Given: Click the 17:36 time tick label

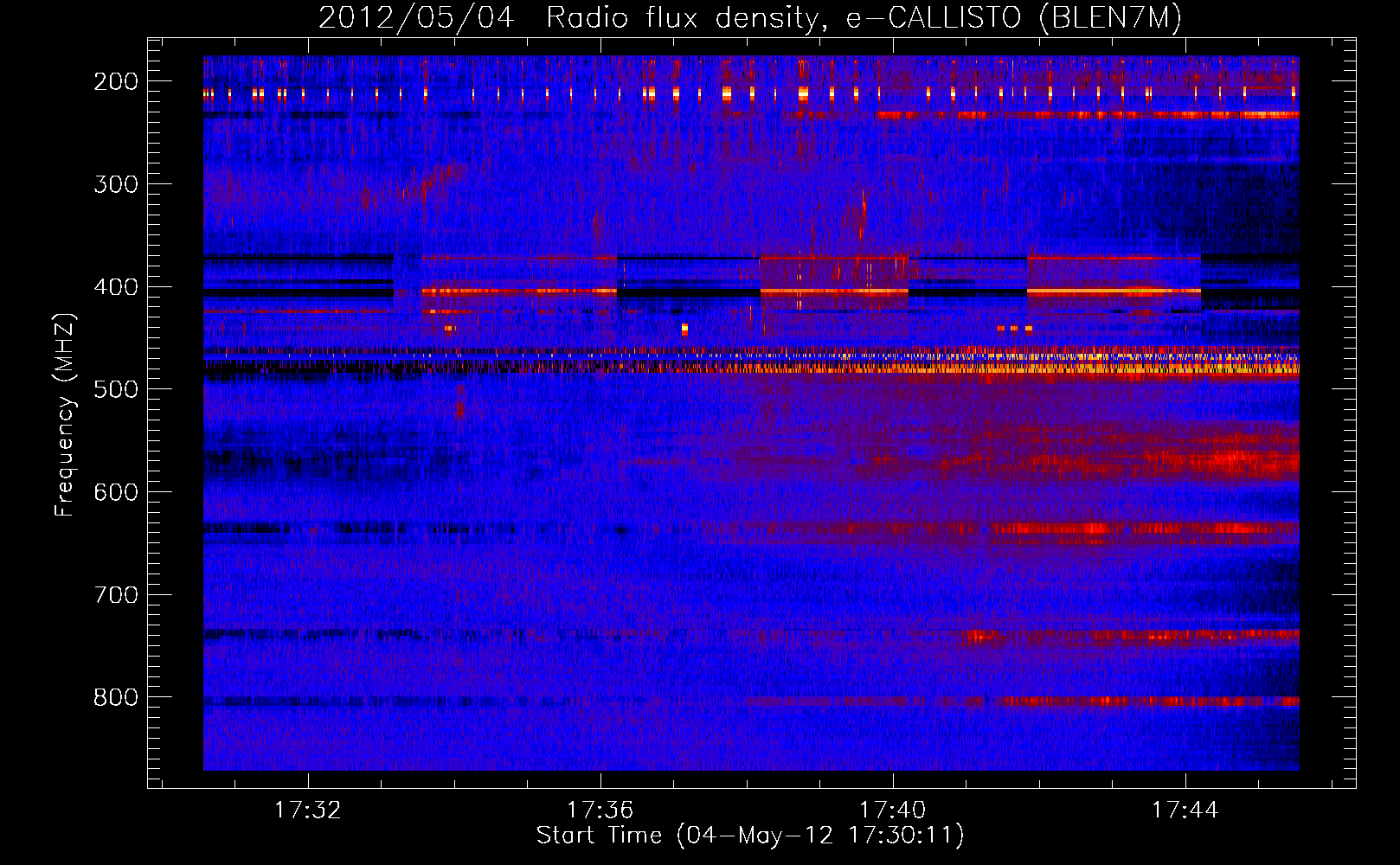Looking at the screenshot, I should [600, 811].
